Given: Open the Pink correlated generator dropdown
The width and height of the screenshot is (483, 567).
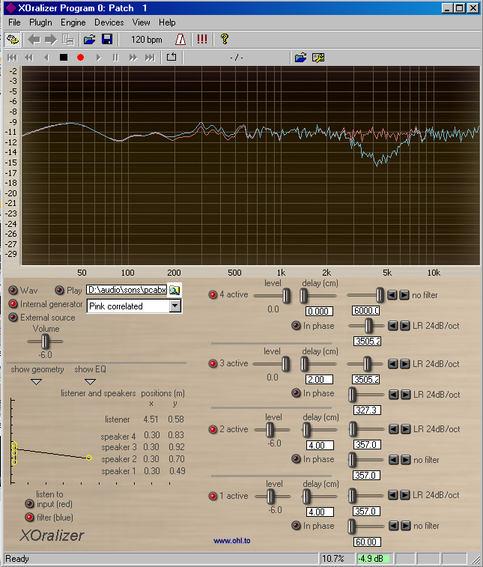Looking at the screenshot, I should [175, 306].
